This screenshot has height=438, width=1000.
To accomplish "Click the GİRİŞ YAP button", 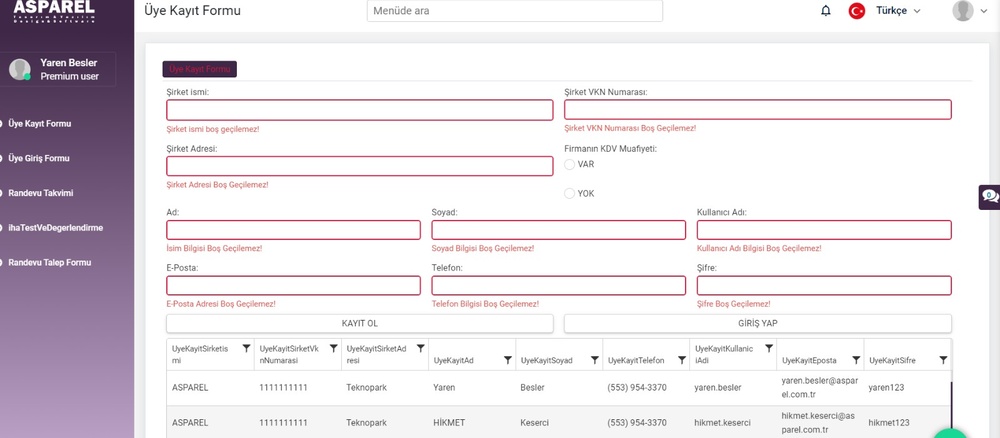I will 757,324.
